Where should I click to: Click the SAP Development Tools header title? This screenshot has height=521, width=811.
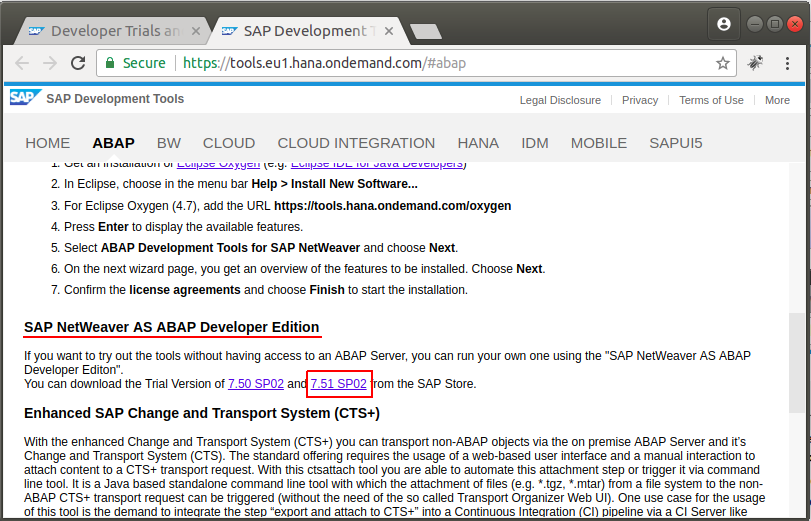click(115, 99)
